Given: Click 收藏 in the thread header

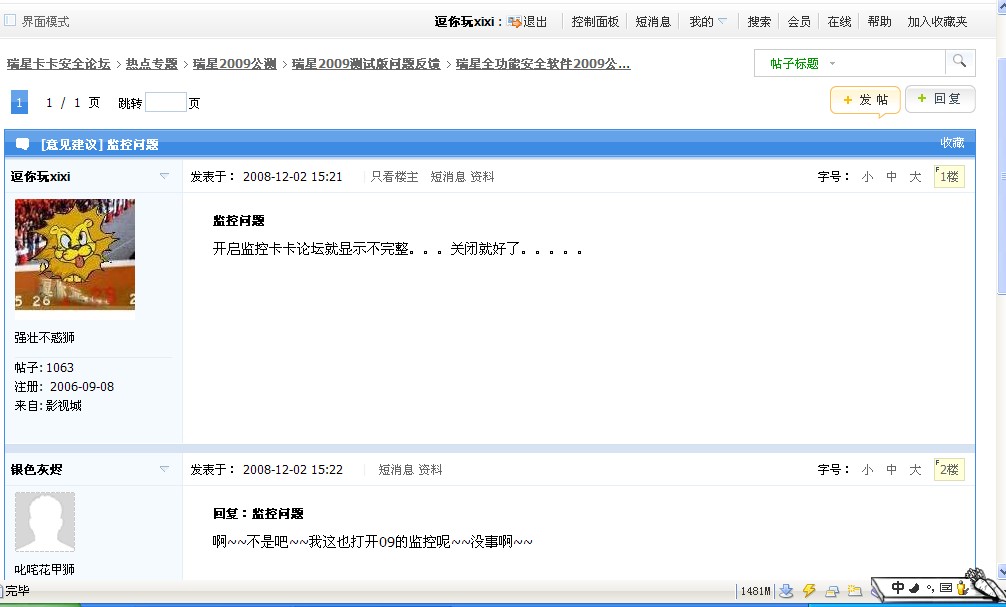Looking at the screenshot, I should coord(952,142).
